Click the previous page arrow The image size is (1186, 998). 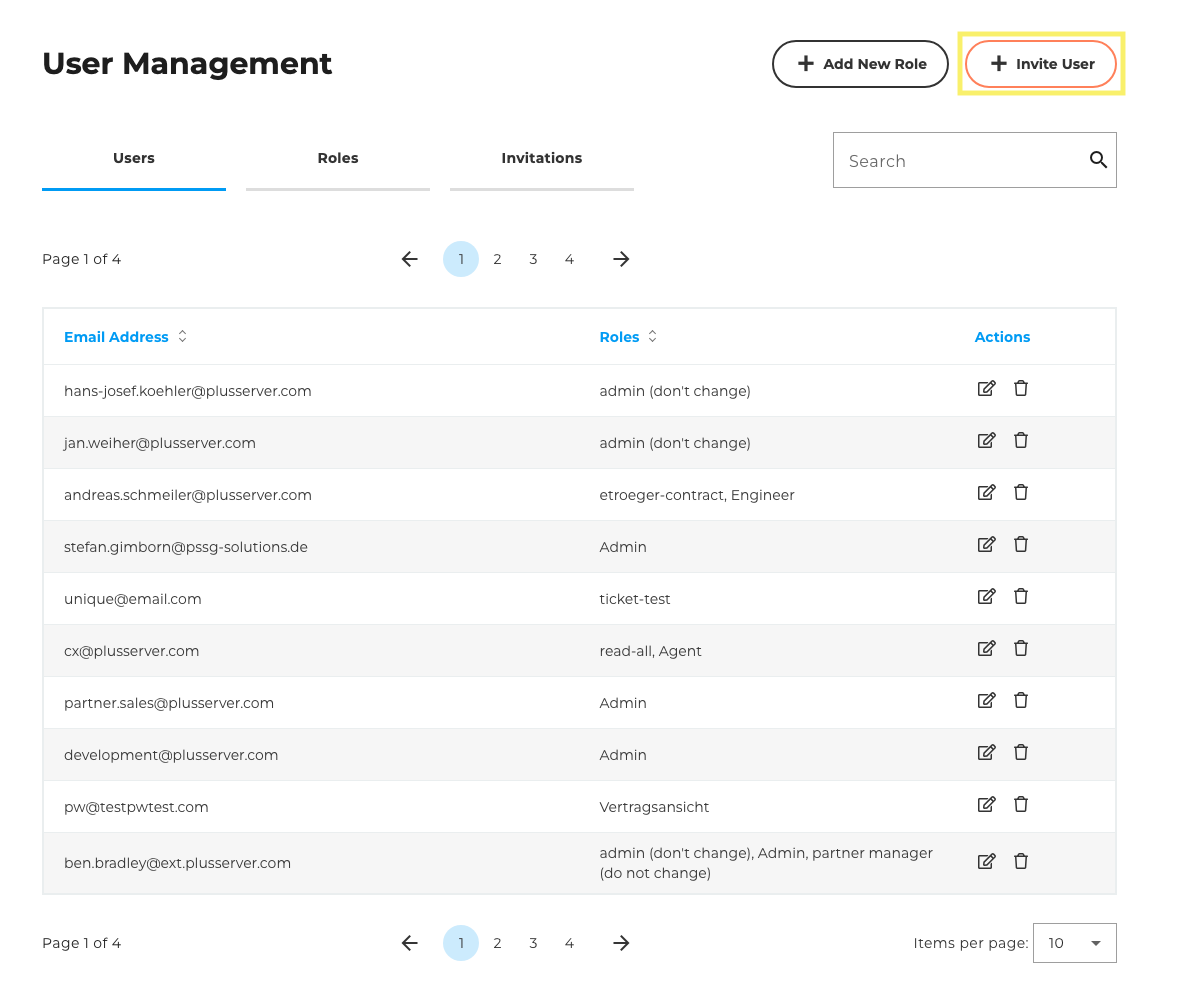click(409, 259)
